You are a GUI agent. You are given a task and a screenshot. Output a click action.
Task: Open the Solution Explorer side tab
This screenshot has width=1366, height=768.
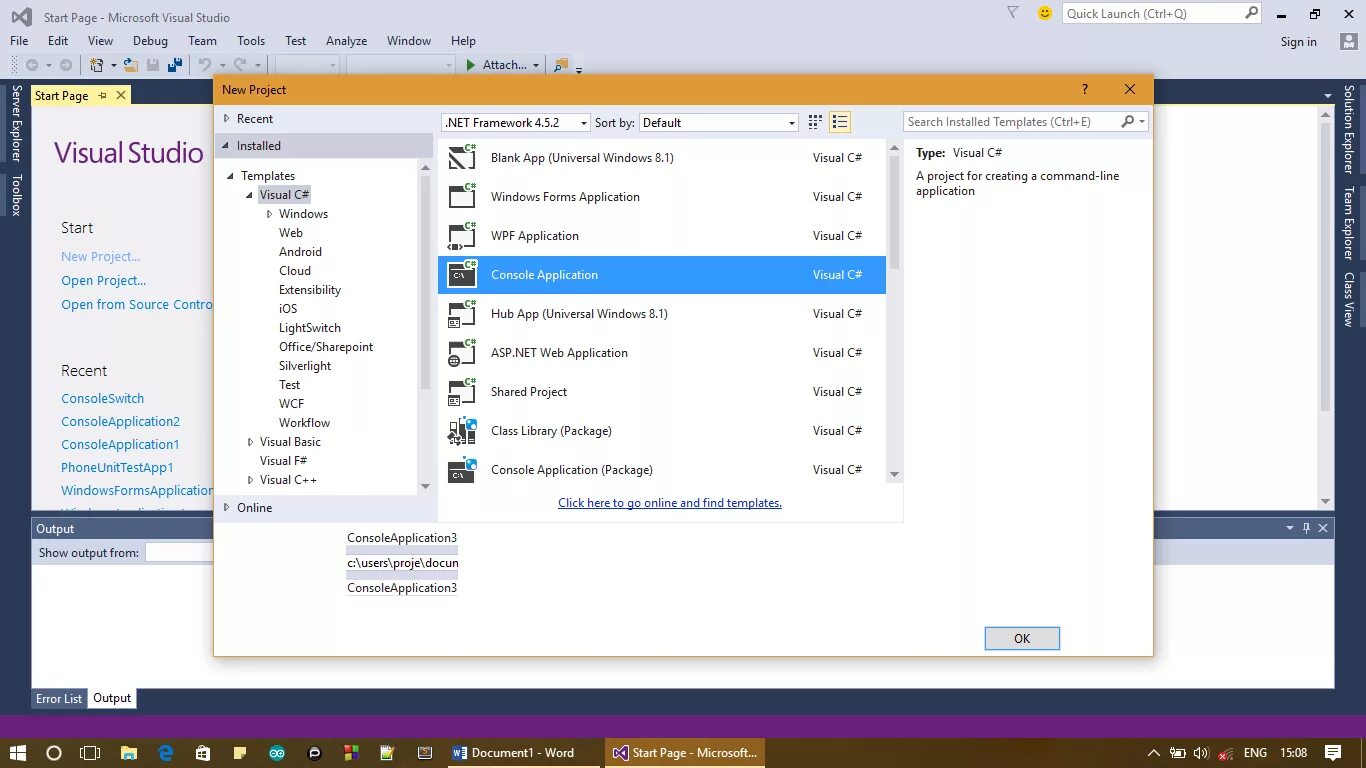click(1348, 130)
